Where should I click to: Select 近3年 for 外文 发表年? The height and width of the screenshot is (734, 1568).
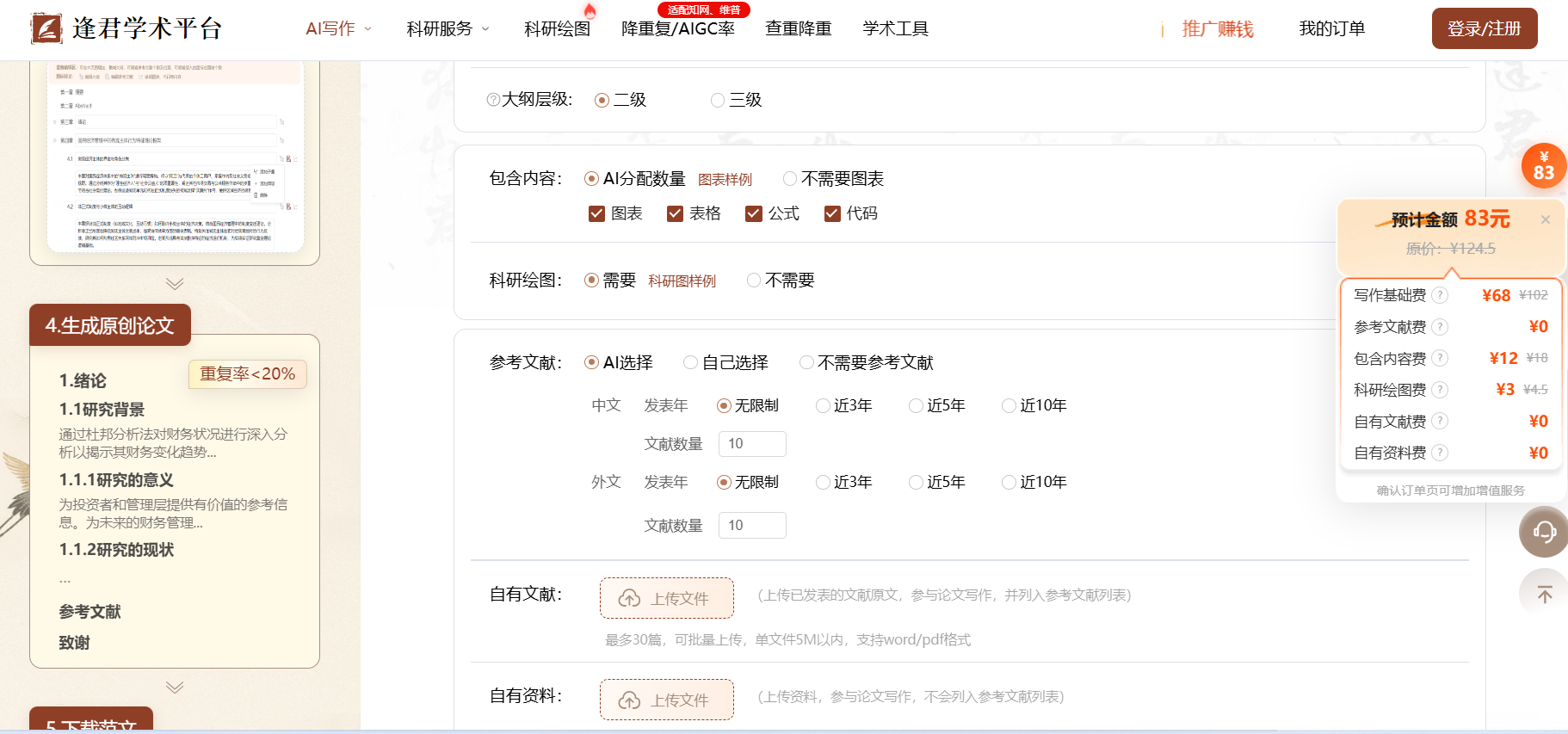[x=844, y=482]
